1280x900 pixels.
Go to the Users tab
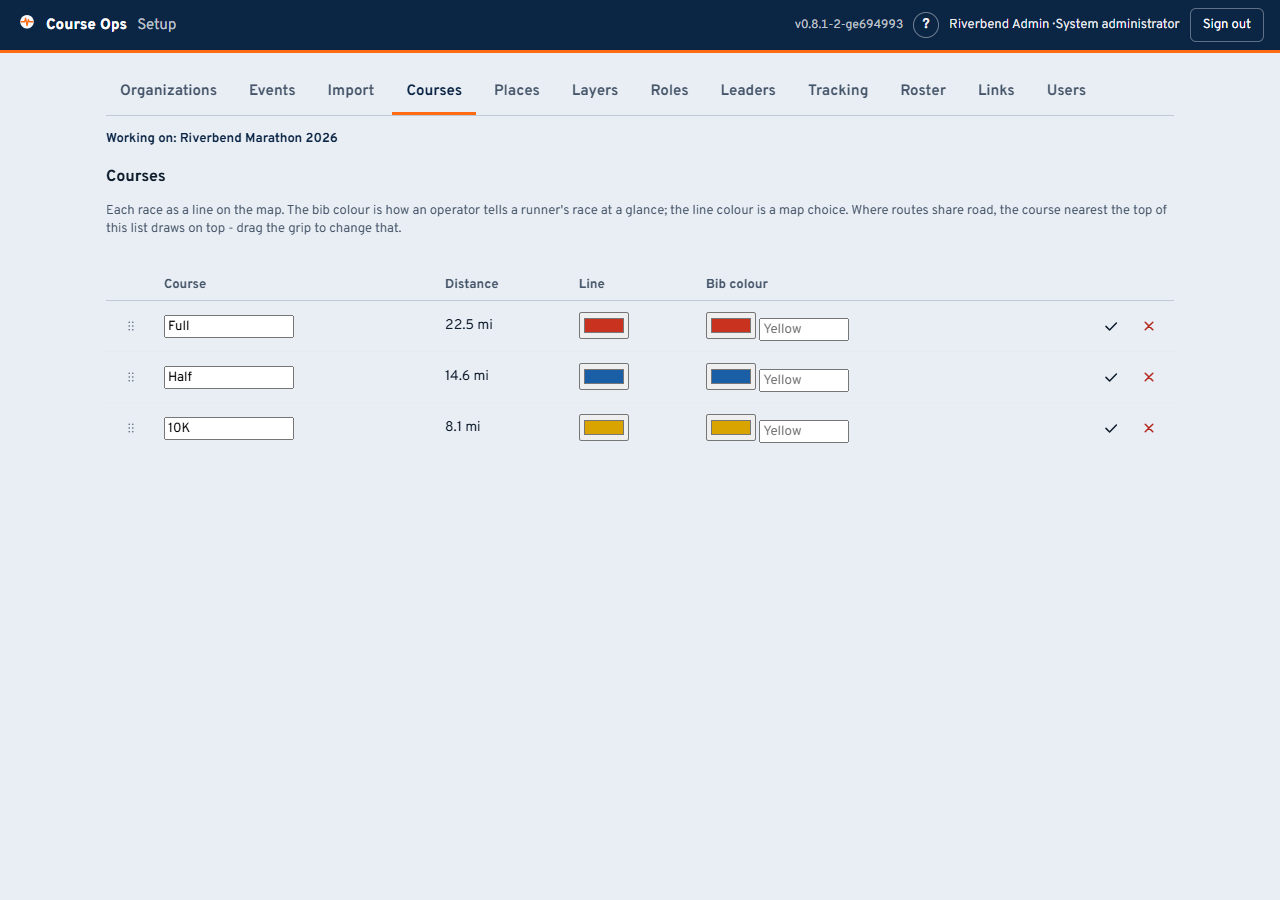tap(1066, 90)
